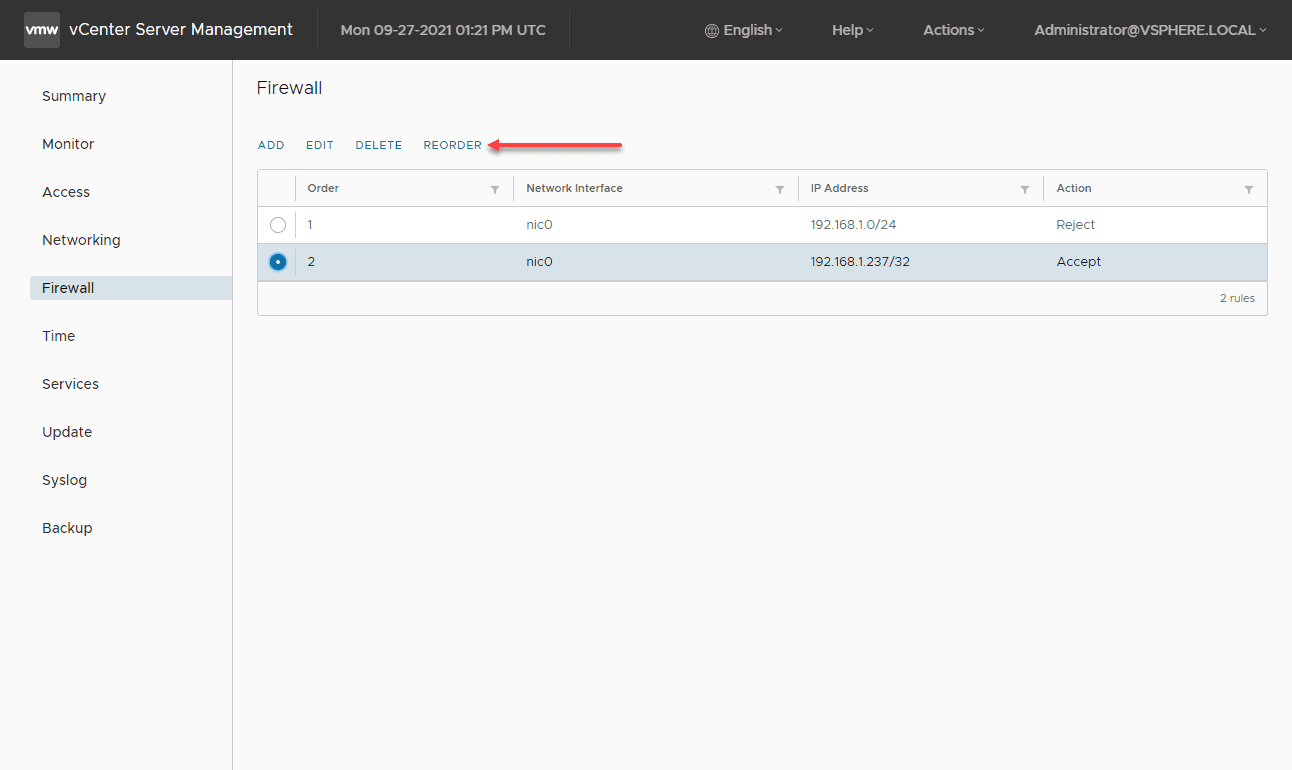
Task: Click EDIT to modify the selected rule
Action: click(x=320, y=145)
